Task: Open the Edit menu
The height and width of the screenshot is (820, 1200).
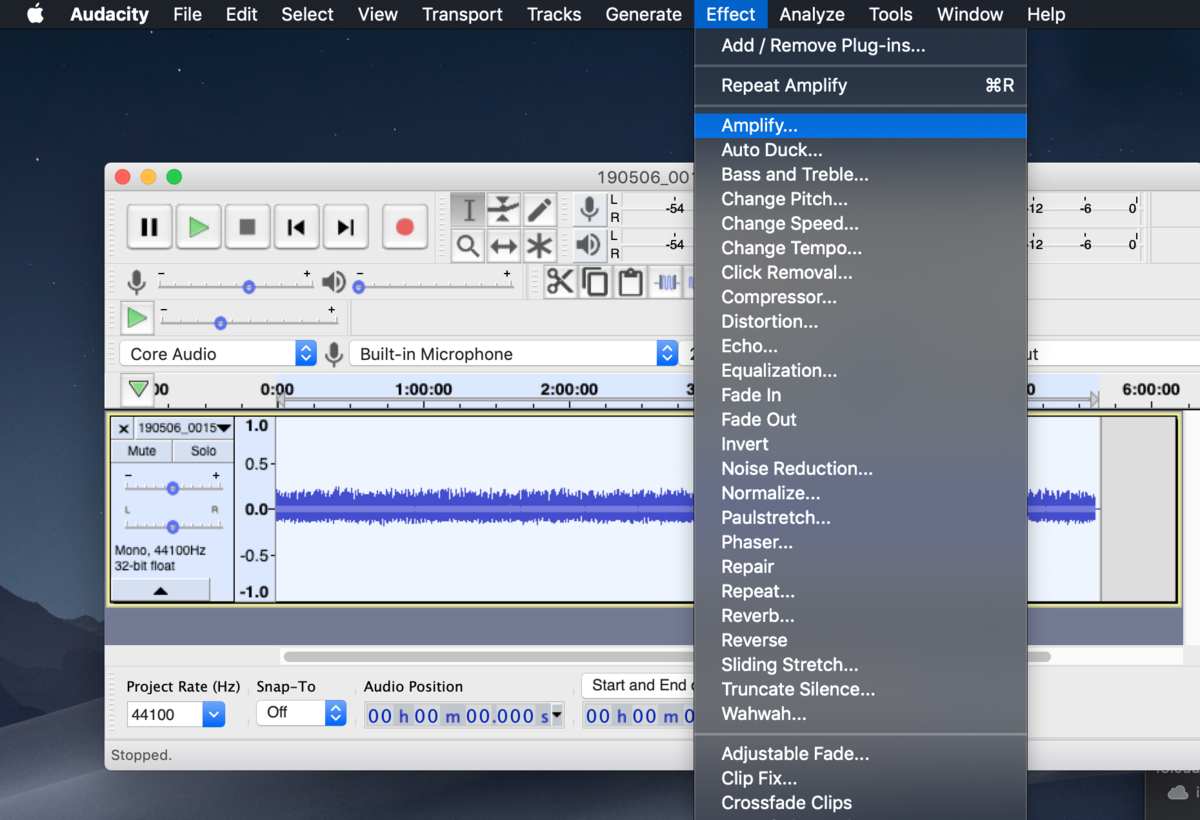Action: click(x=241, y=14)
